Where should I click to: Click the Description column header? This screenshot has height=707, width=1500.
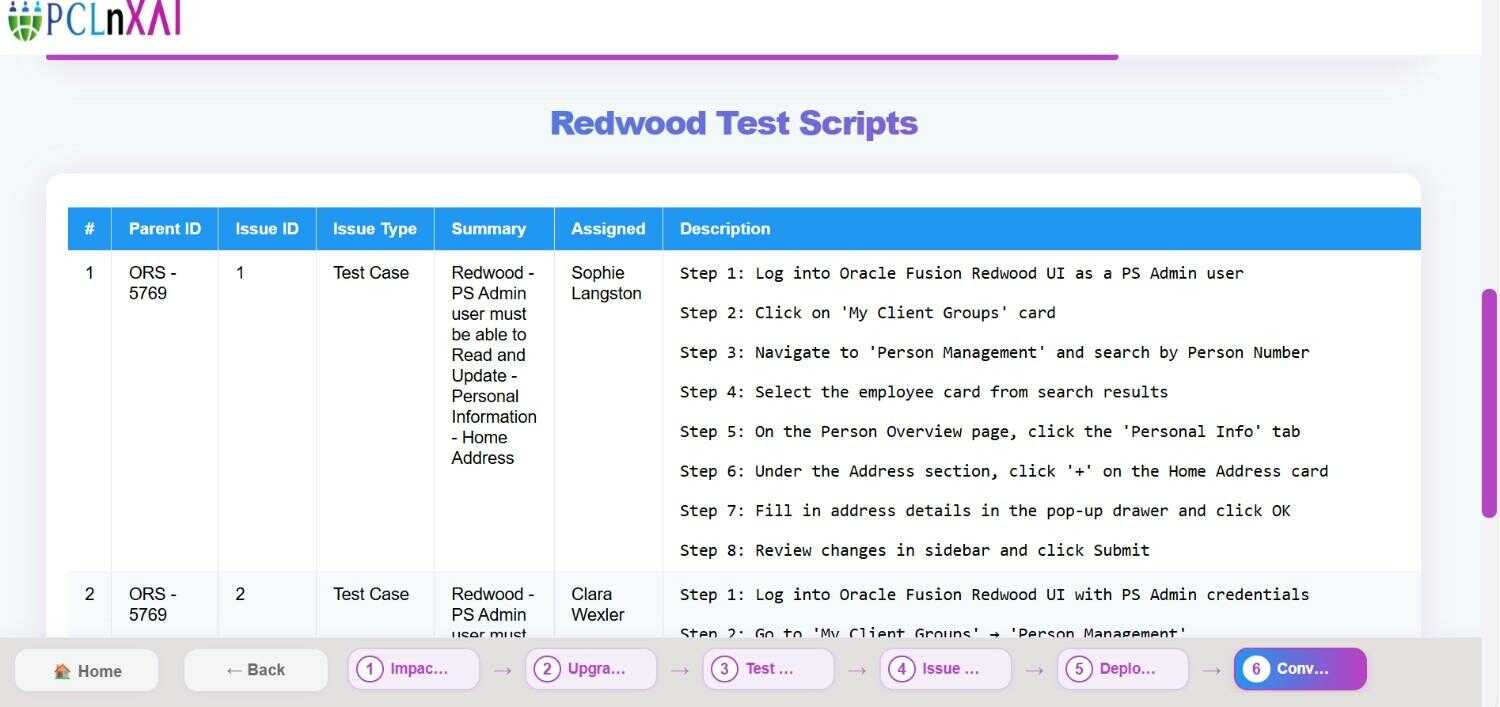click(x=724, y=228)
